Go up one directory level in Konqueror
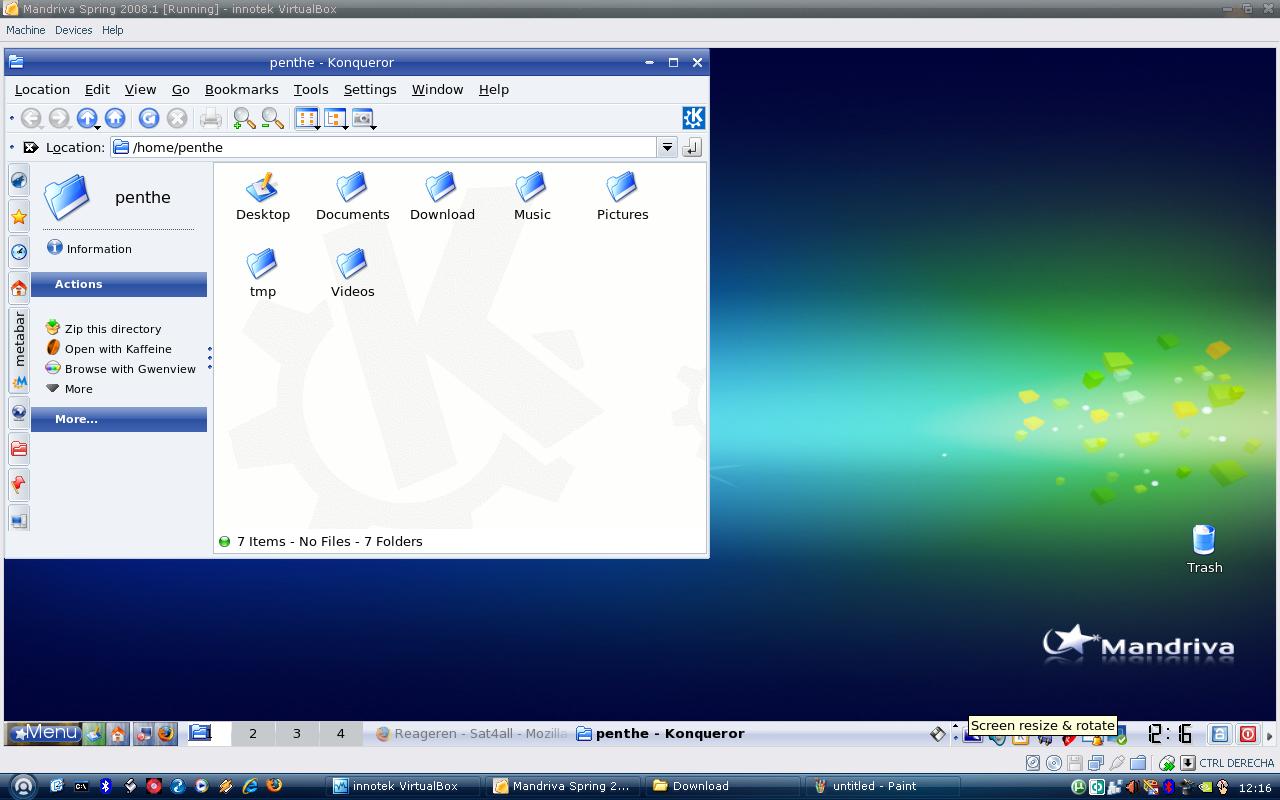Viewport: 1280px width, 800px height. 87,118
